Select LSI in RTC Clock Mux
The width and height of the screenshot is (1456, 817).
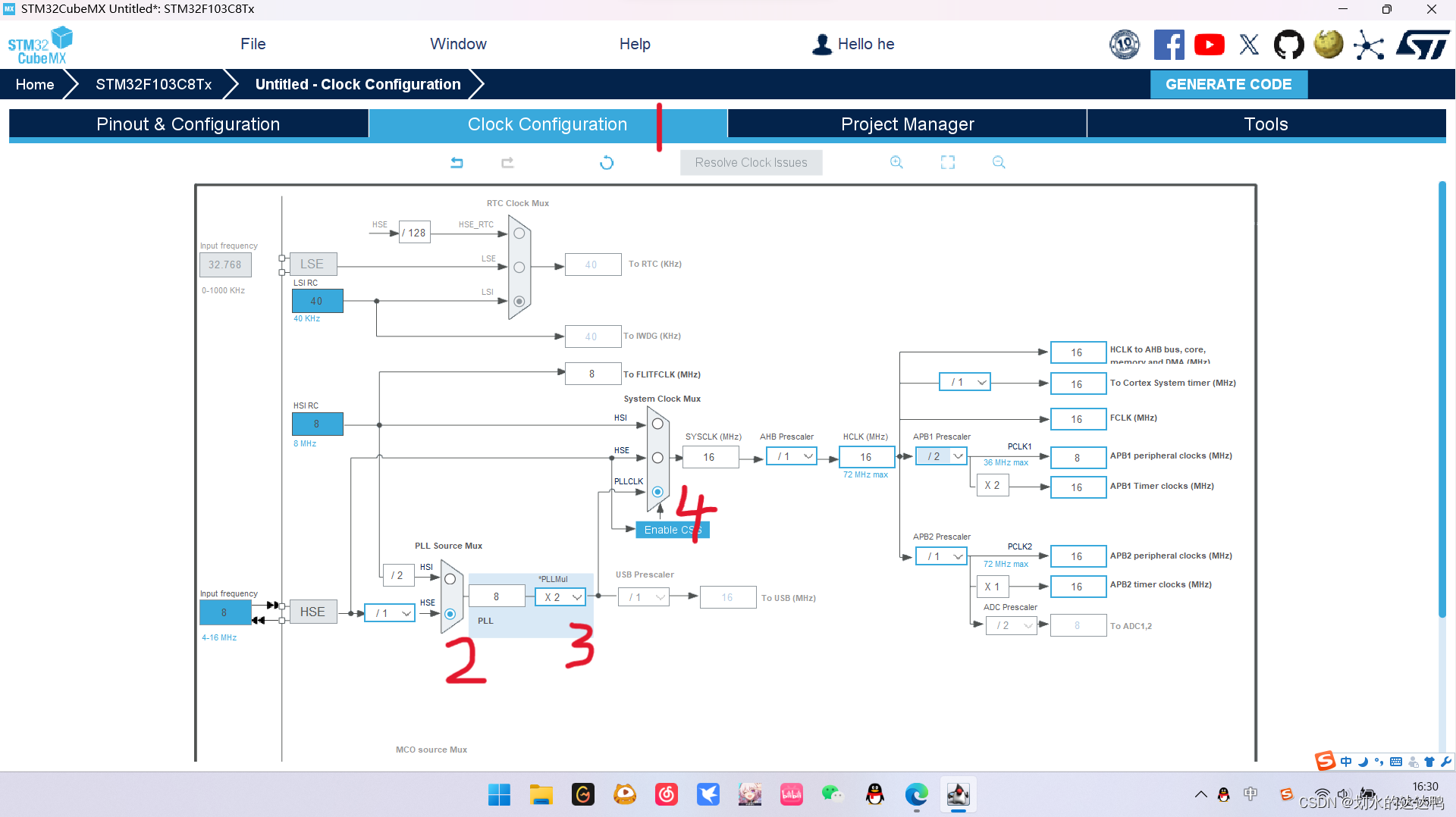(x=519, y=302)
